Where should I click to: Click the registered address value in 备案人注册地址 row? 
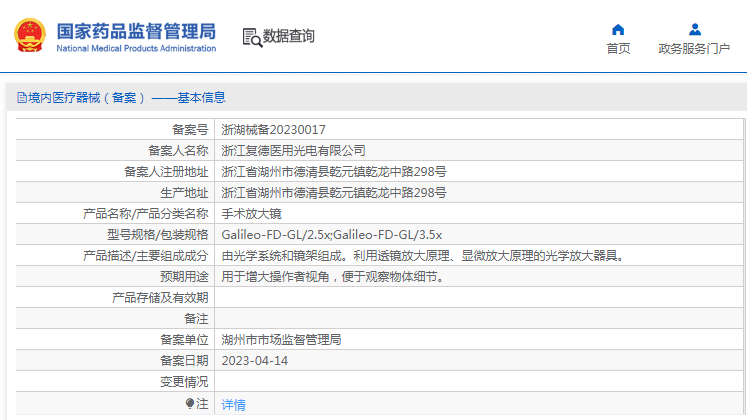[x=334, y=171]
